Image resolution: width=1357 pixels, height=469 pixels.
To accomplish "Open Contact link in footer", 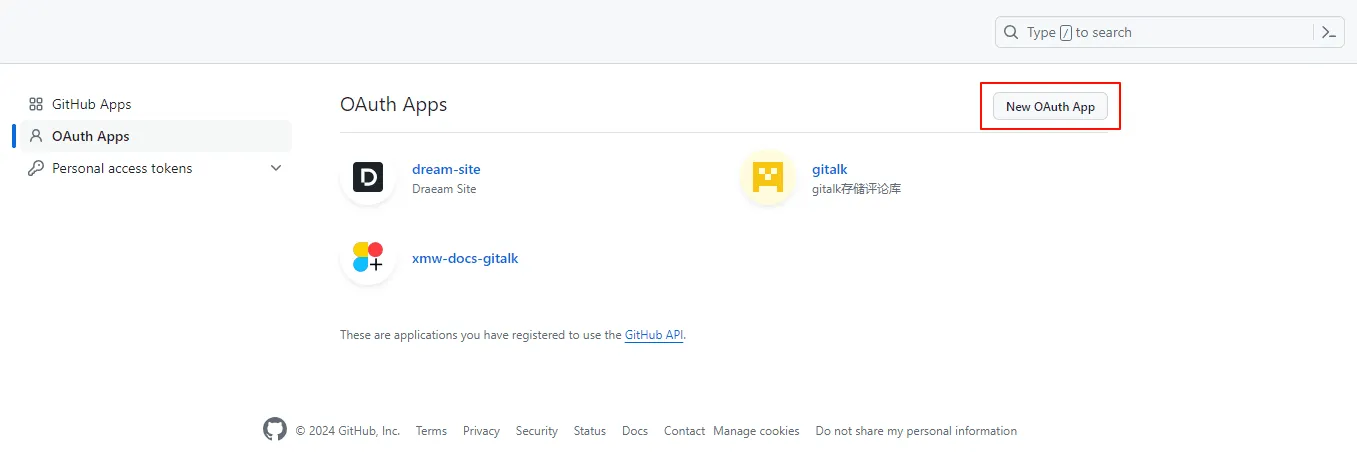I will click(x=684, y=431).
